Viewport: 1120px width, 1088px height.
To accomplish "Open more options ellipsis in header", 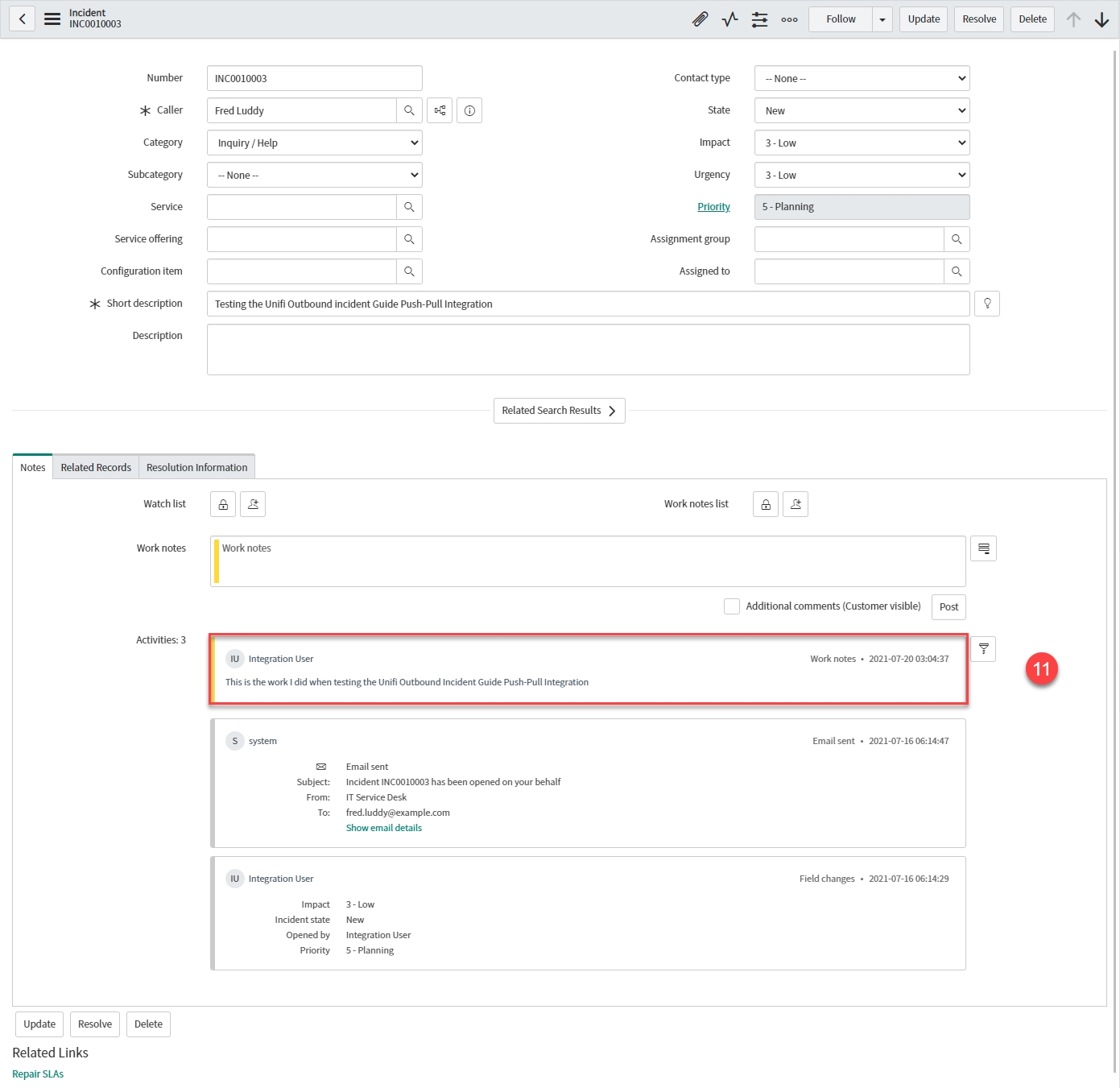I will [x=789, y=19].
